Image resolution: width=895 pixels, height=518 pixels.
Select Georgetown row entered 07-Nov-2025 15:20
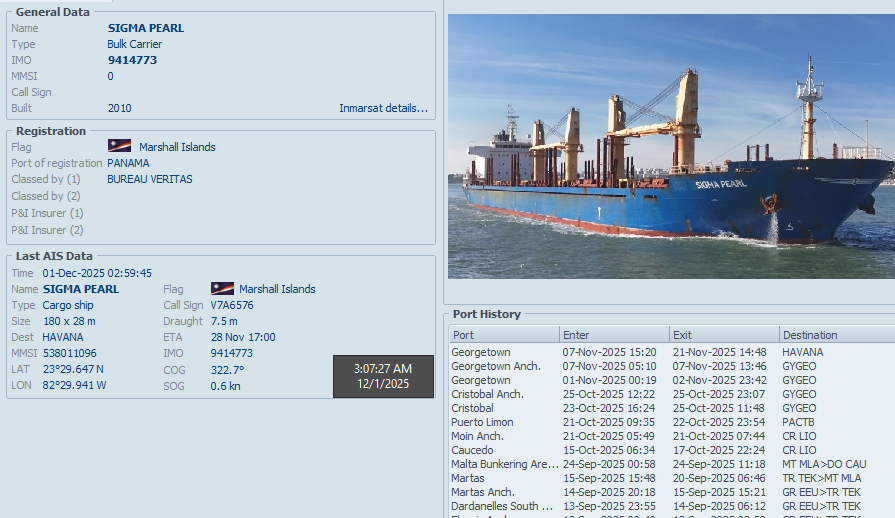coord(672,352)
